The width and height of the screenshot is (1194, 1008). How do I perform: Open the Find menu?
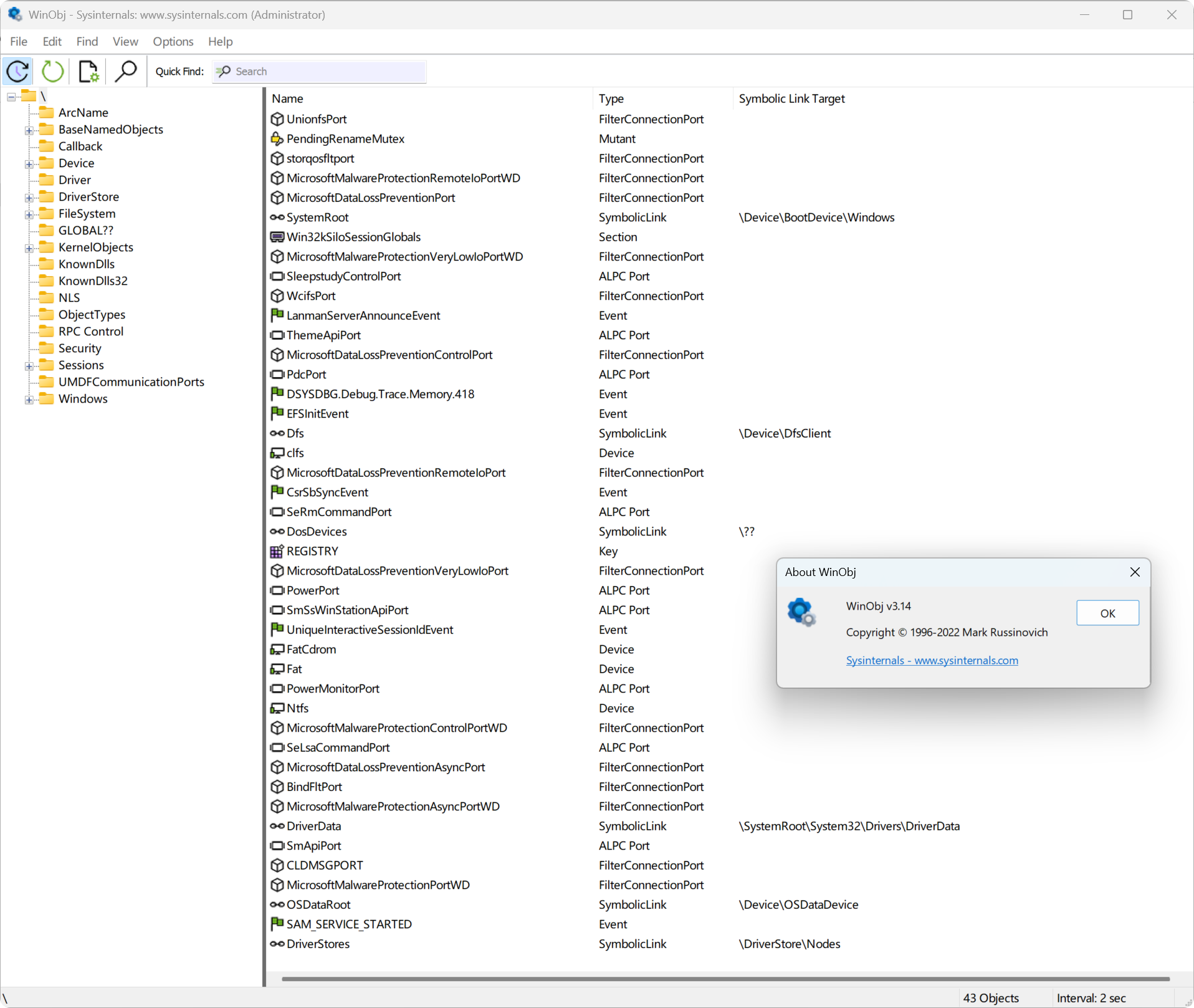87,41
